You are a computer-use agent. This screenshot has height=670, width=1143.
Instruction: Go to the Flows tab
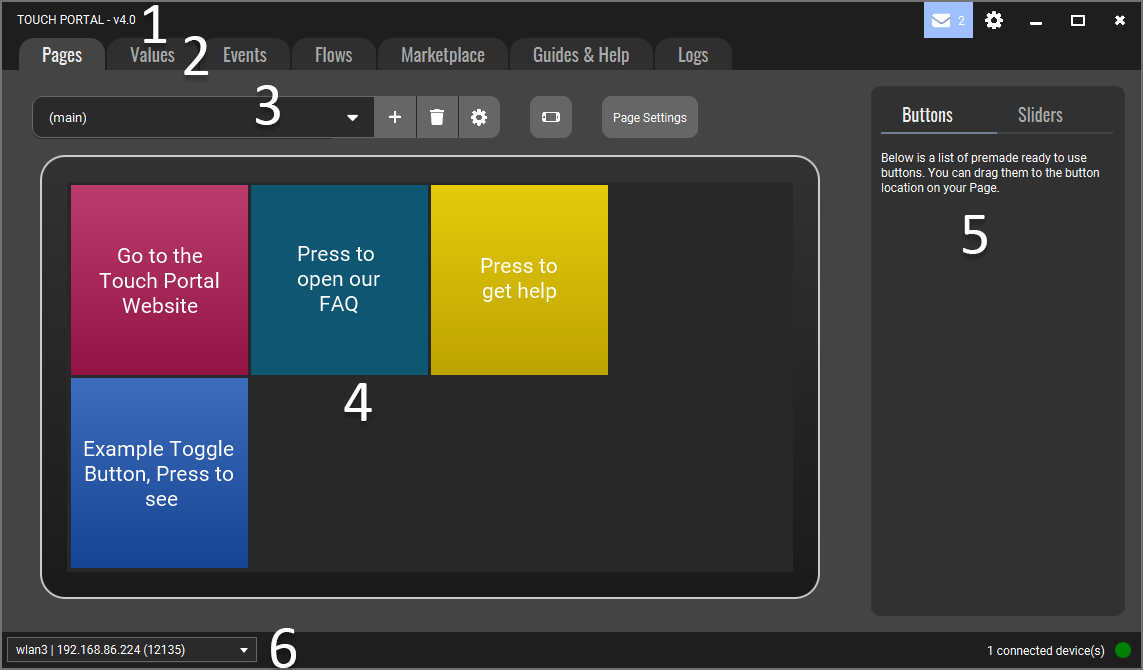point(333,55)
